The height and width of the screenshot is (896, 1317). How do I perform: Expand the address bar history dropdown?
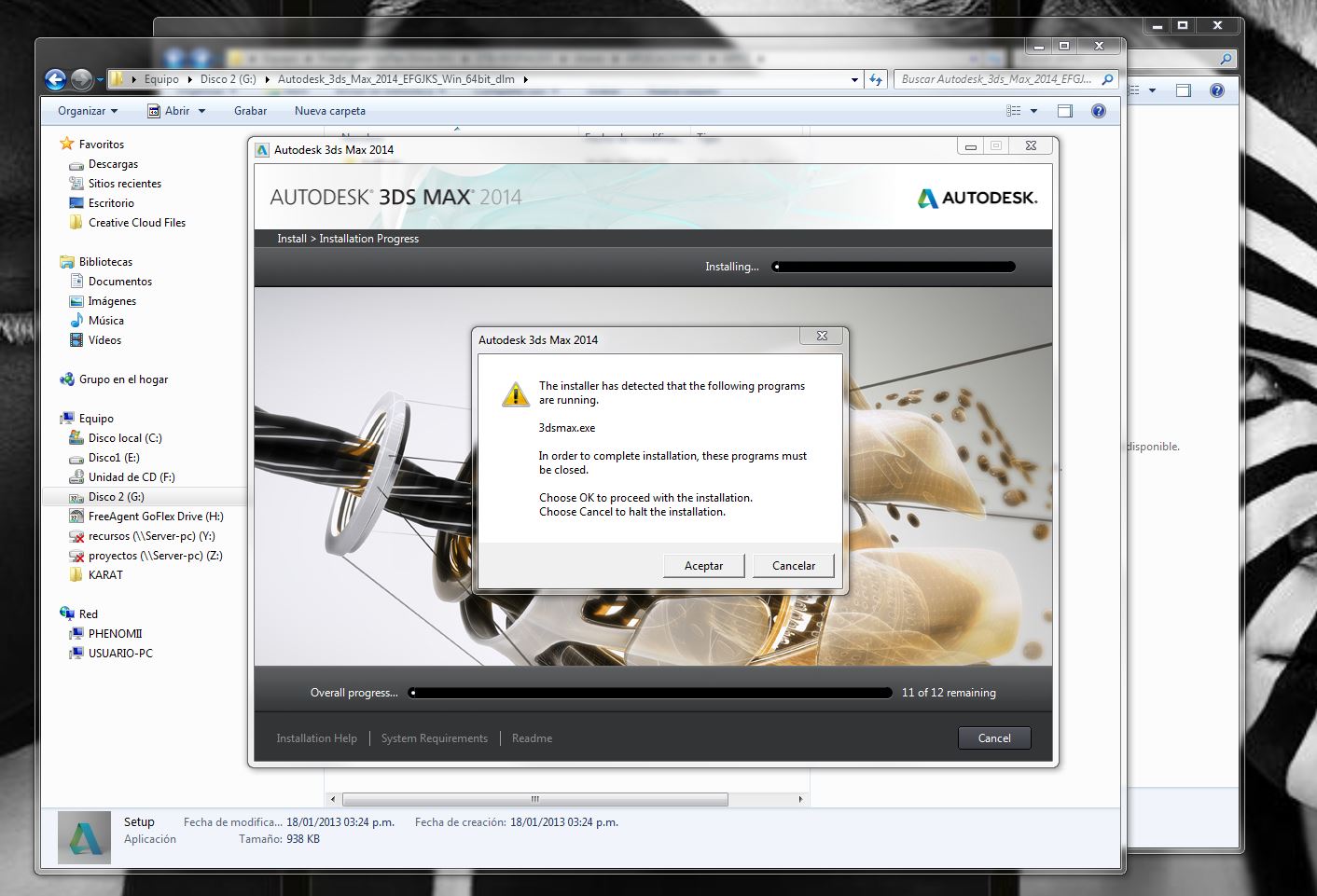[854, 79]
